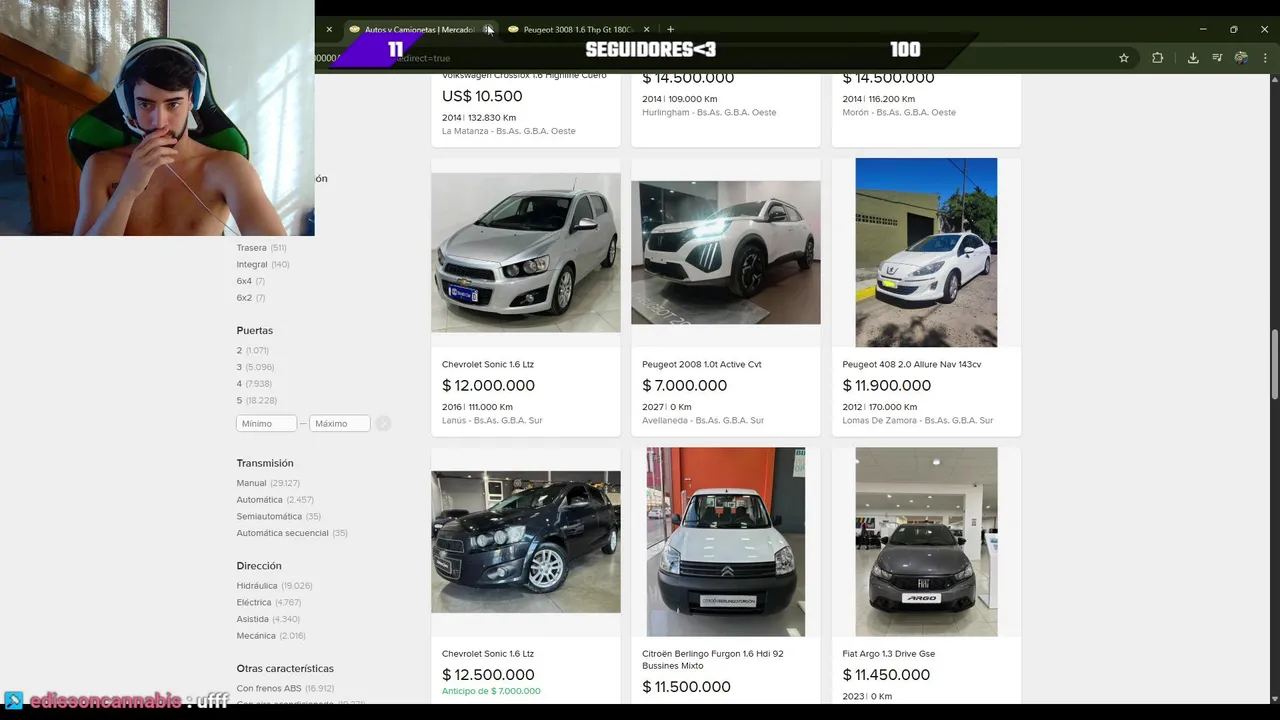The width and height of the screenshot is (1280, 720).
Task: Select the $ 11.500.000 Berlingo price
Action: pyautogui.click(x=686, y=687)
